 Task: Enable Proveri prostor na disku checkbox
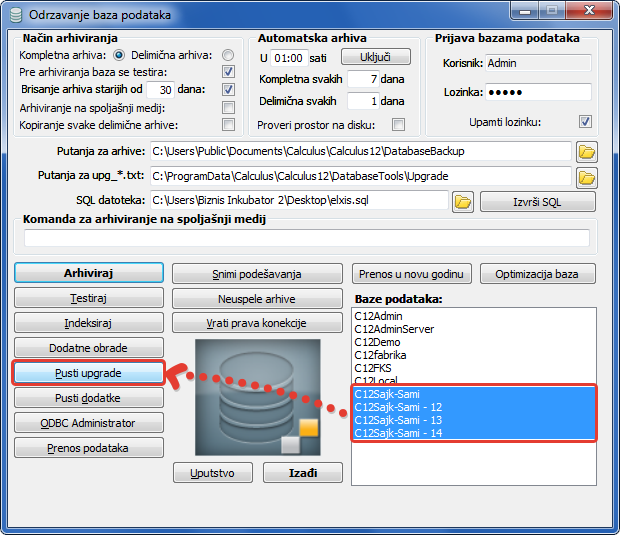pyautogui.click(x=398, y=124)
